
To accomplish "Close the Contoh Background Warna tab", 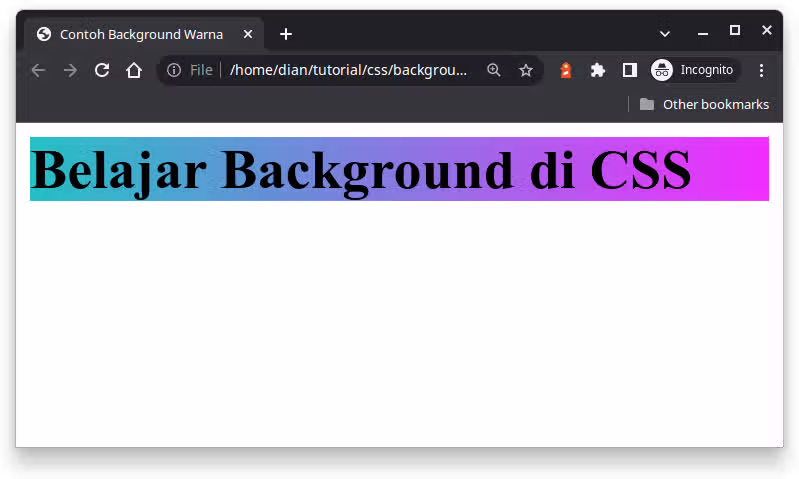I will click(x=248, y=34).
